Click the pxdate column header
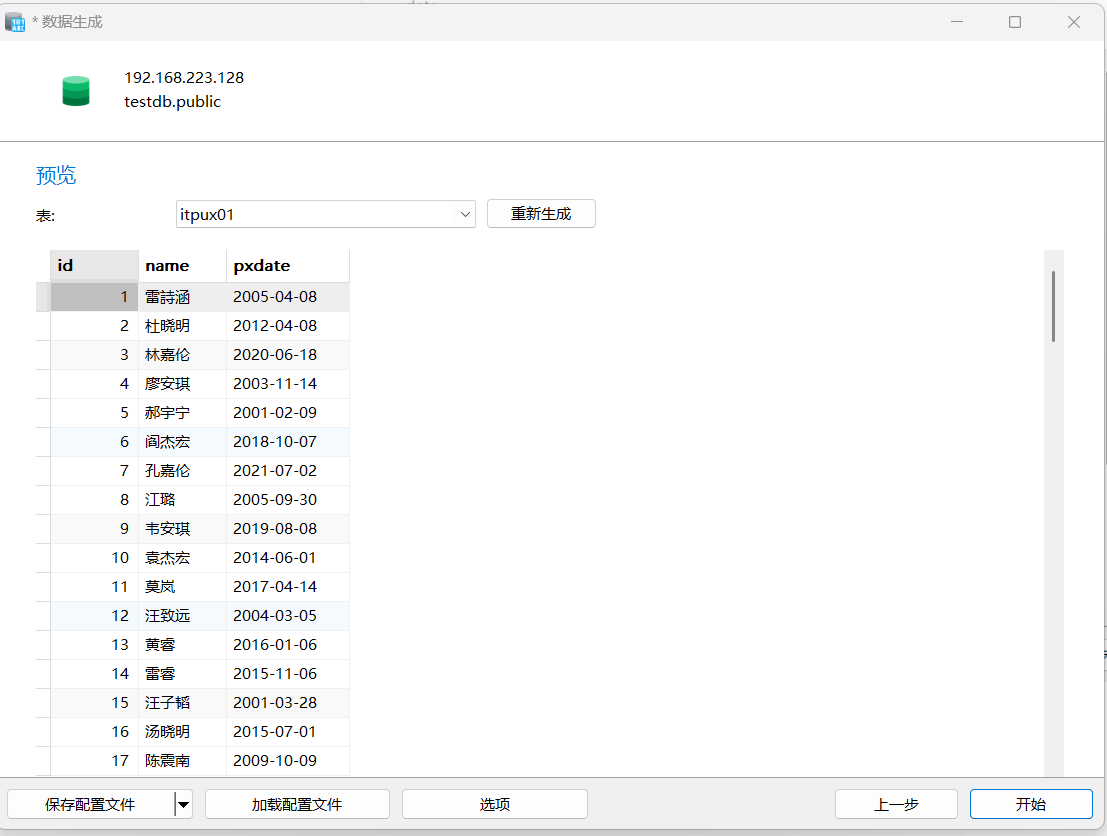The image size is (1107, 836). (x=287, y=266)
